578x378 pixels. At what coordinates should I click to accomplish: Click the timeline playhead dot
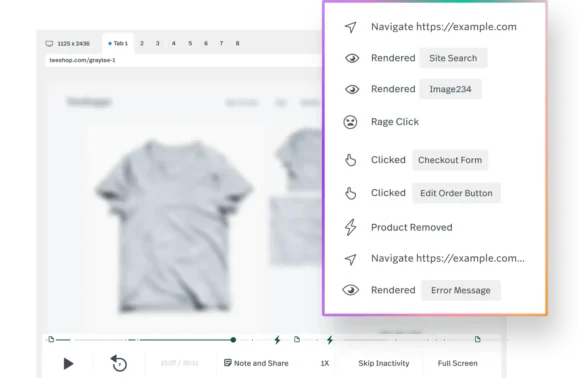pyautogui.click(x=233, y=340)
